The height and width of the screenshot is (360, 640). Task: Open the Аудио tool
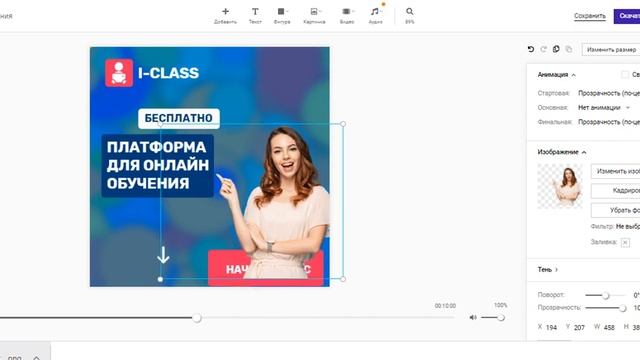click(376, 16)
